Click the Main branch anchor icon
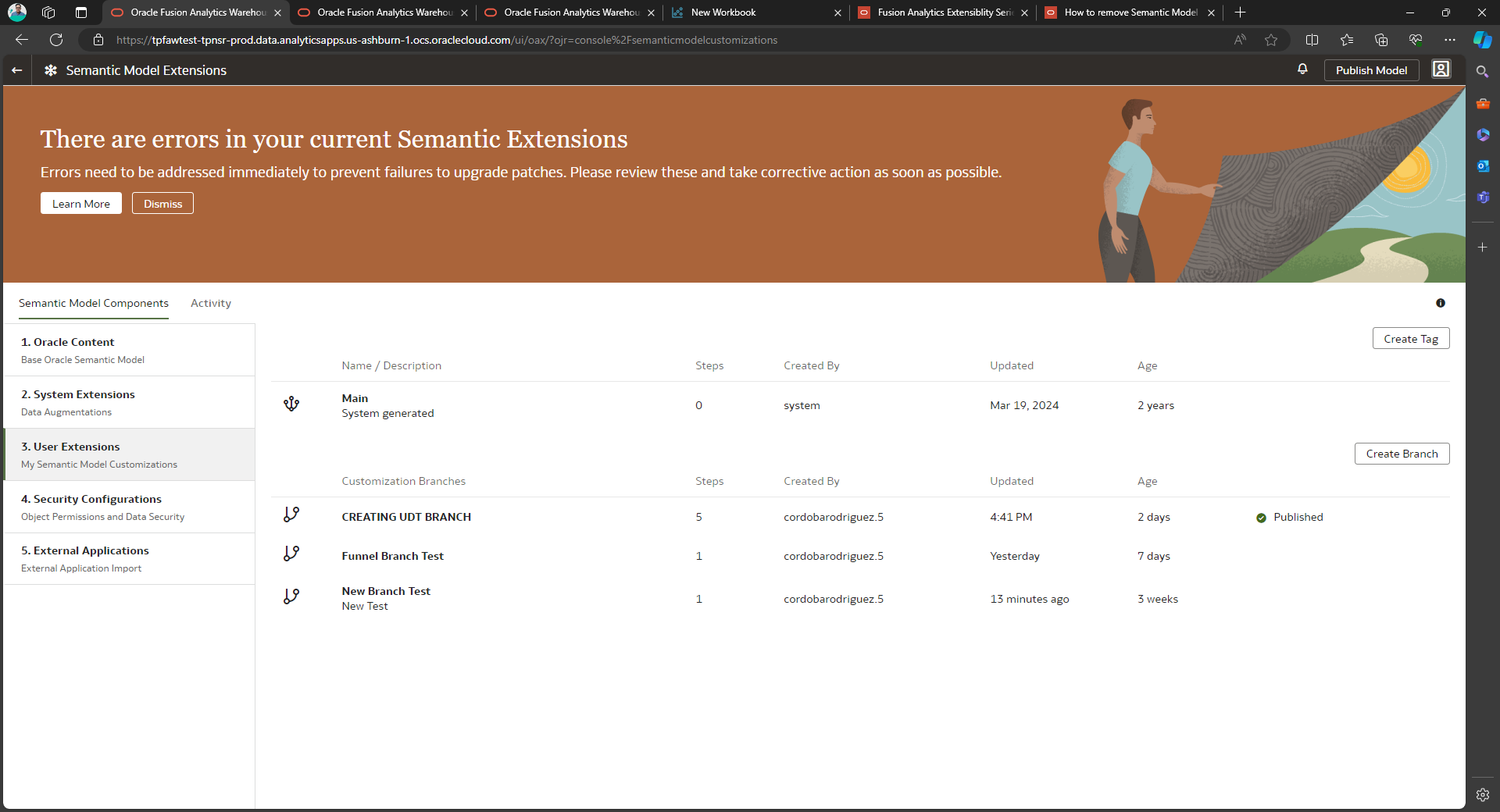Image resolution: width=1500 pixels, height=812 pixels. [x=291, y=404]
